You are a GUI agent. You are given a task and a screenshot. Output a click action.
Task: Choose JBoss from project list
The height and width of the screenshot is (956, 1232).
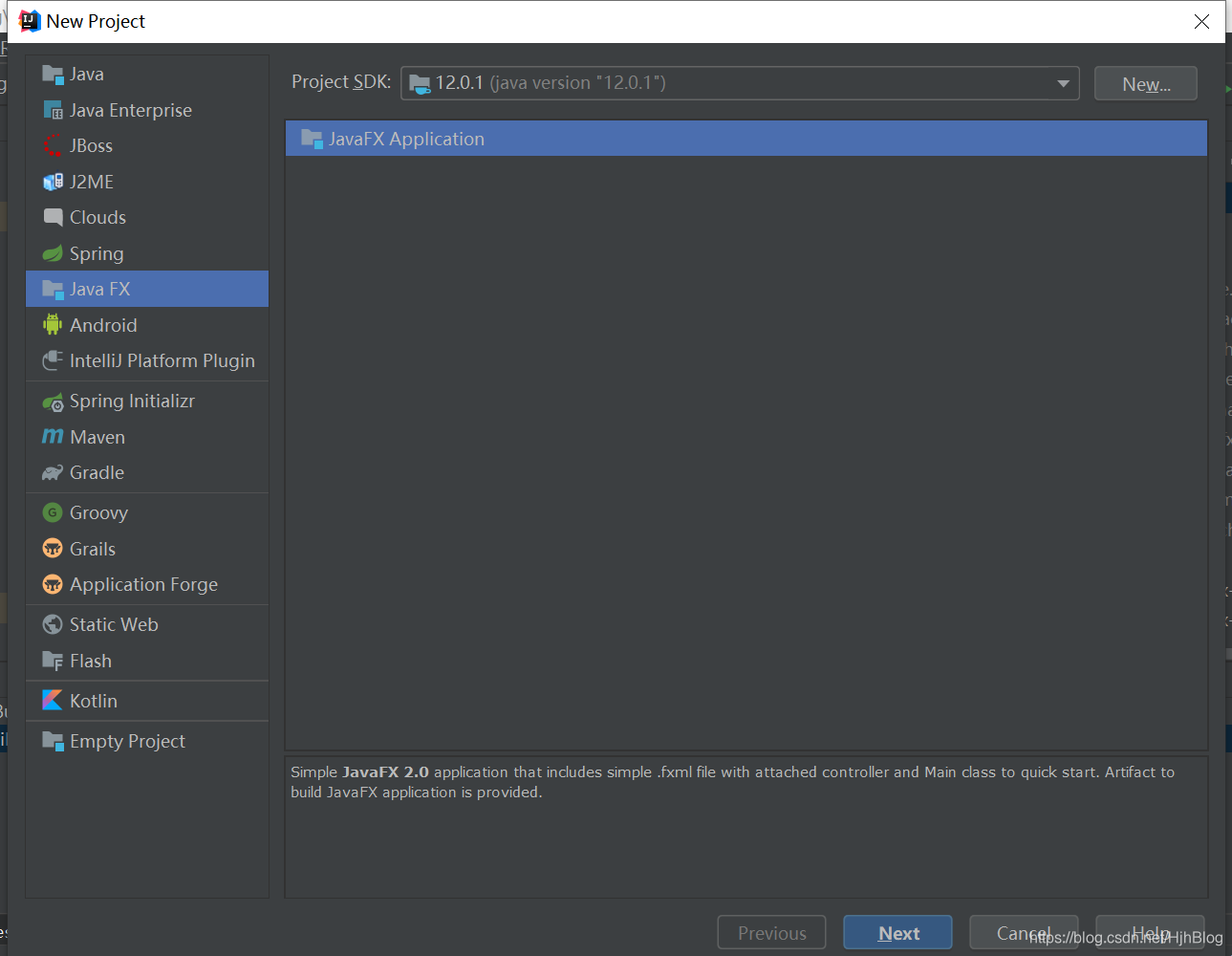tap(147, 146)
